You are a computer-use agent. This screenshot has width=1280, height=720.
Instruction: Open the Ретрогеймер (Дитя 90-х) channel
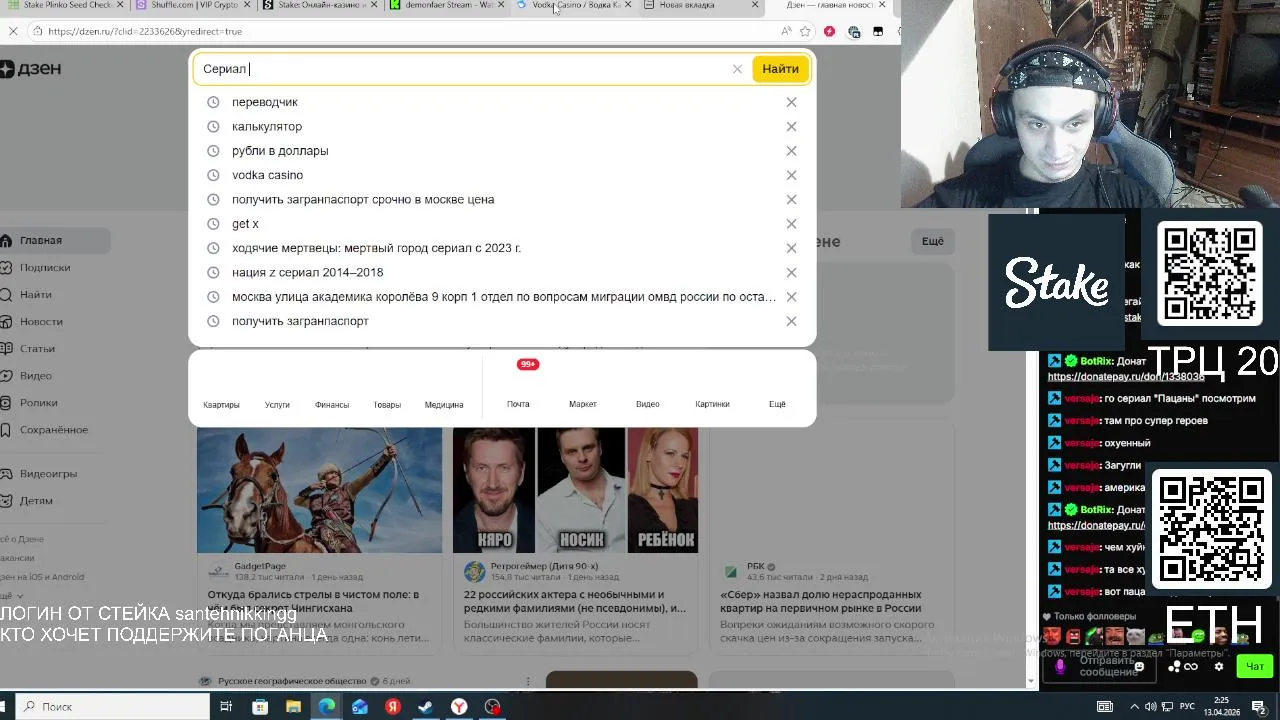[544, 566]
